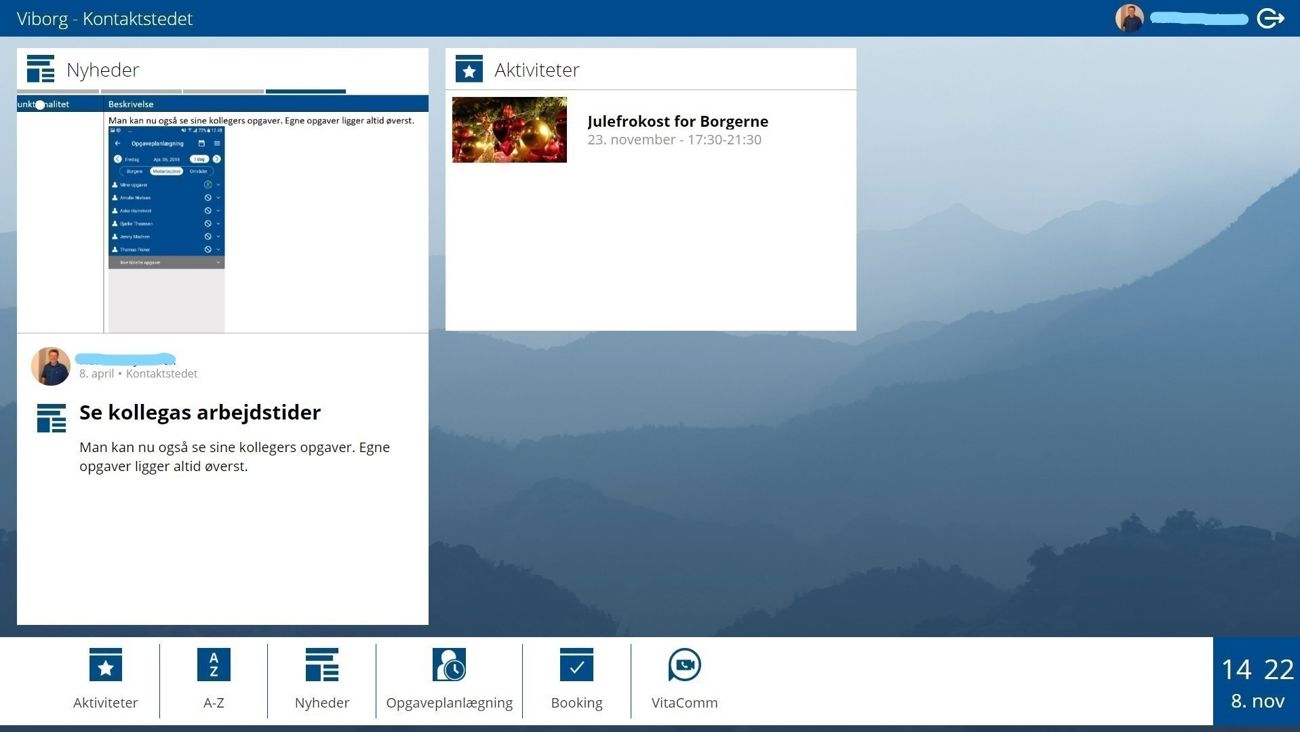Switch to the first news slide indicator

click(x=58, y=92)
